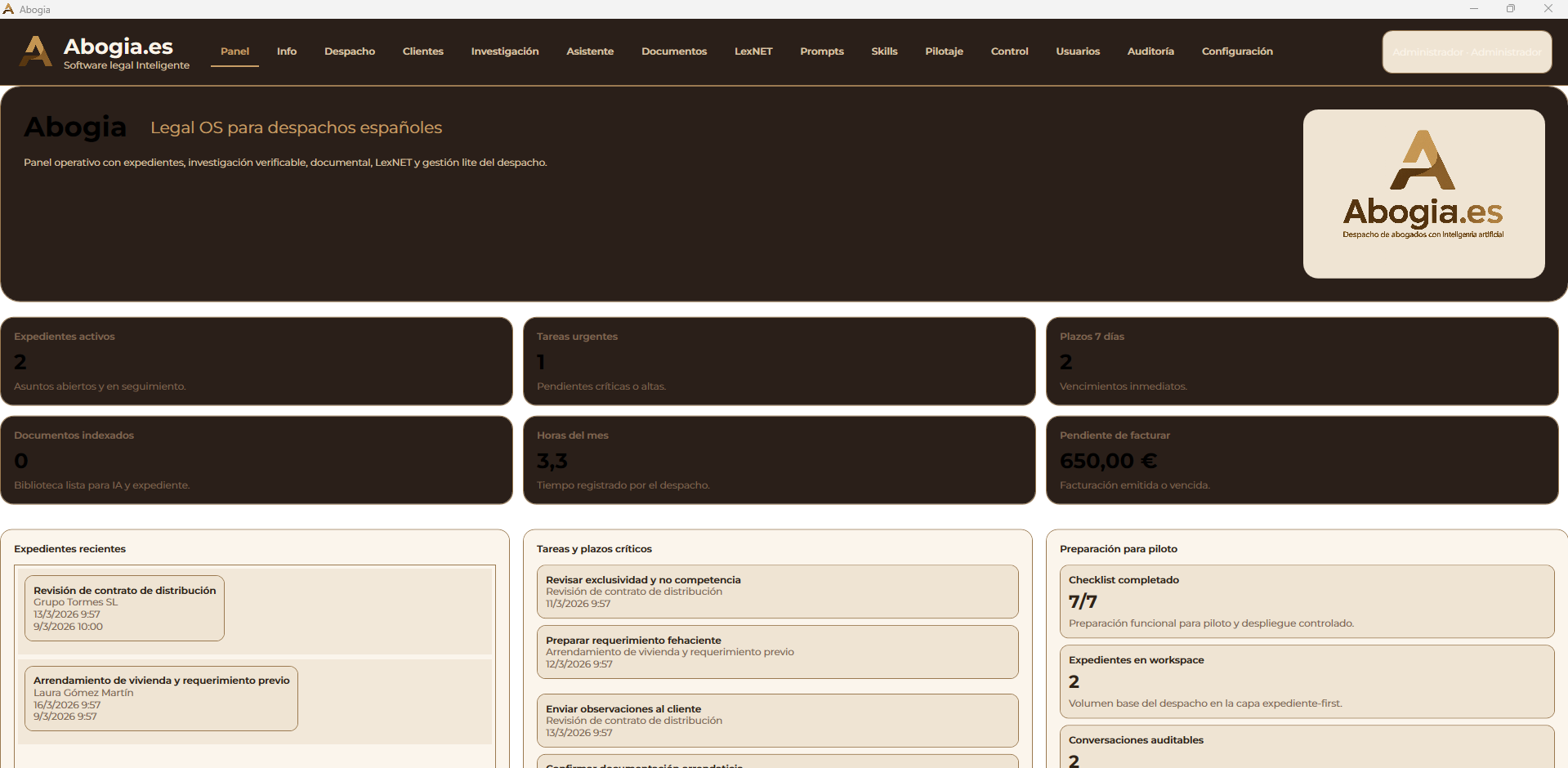
Task: Select the Auditoría tab
Action: point(1150,51)
